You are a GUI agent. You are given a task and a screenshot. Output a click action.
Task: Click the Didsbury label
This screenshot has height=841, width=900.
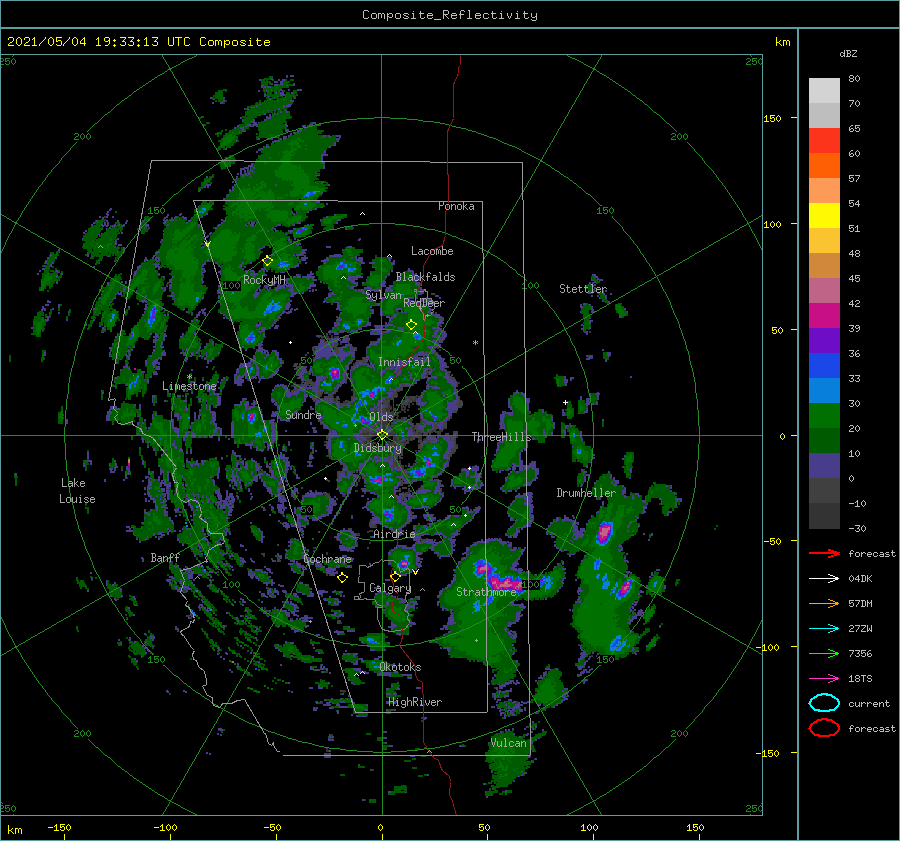(378, 448)
